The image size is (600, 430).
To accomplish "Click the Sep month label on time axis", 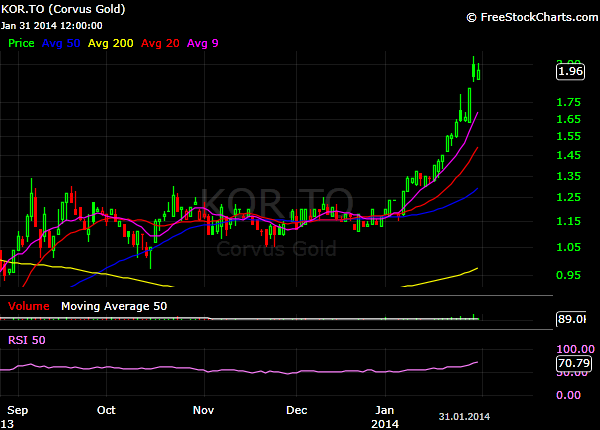I will [18, 410].
